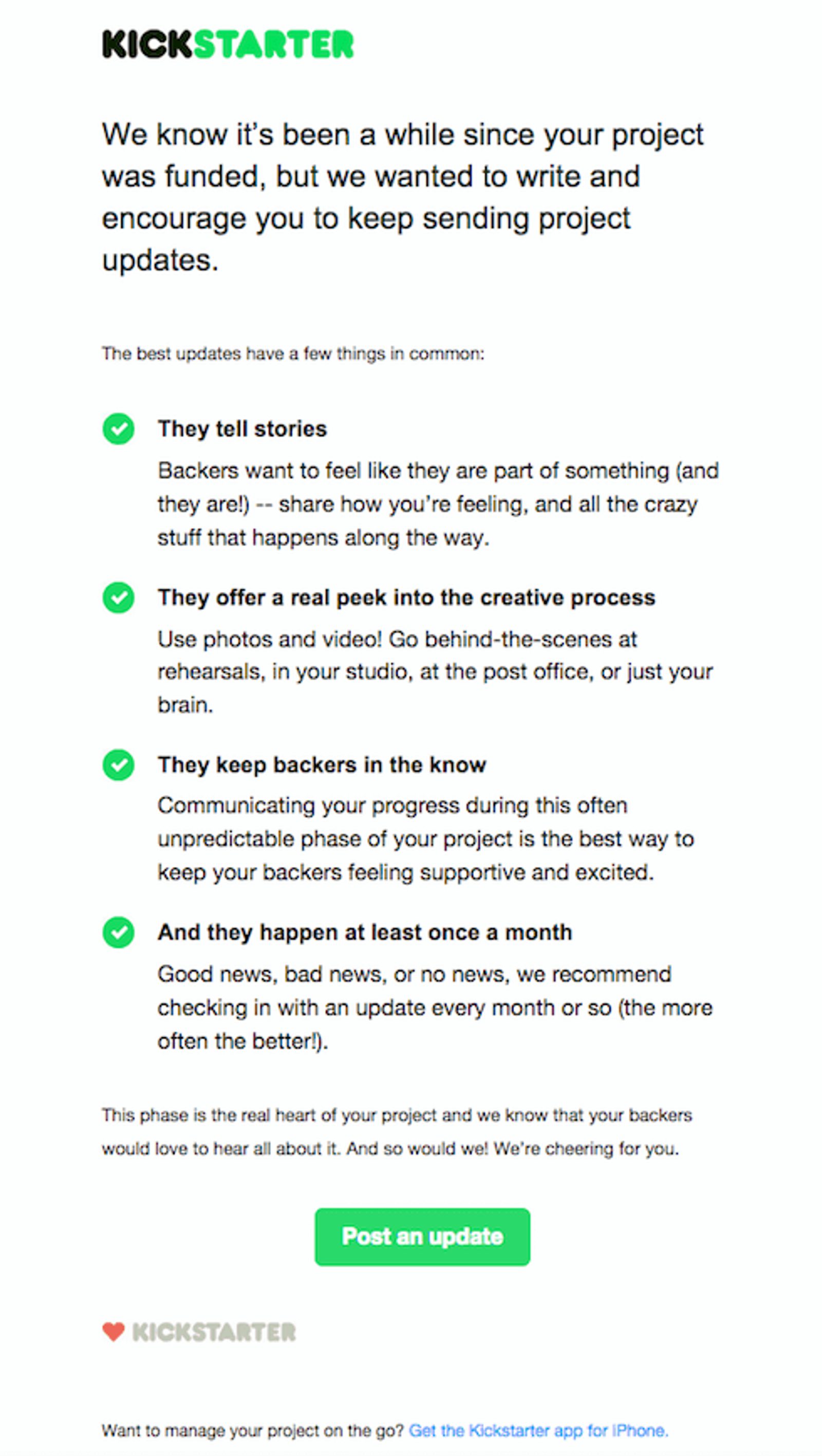Click the paragraph starting Use photos and video
The height and width of the screenshot is (1456, 822).
[x=434, y=672]
